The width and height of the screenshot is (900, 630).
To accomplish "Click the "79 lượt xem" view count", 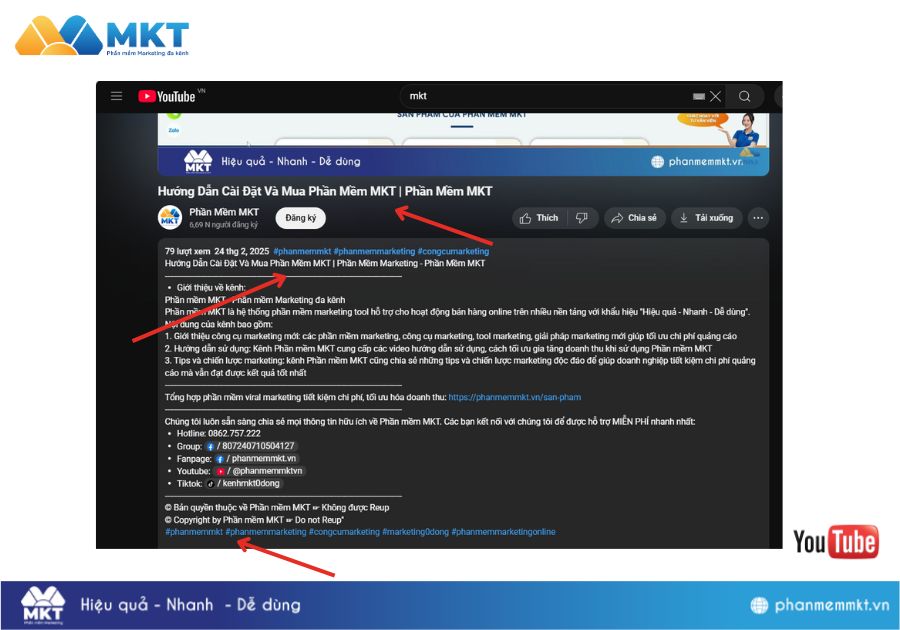I will pyautogui.click(x=188, y=251).
